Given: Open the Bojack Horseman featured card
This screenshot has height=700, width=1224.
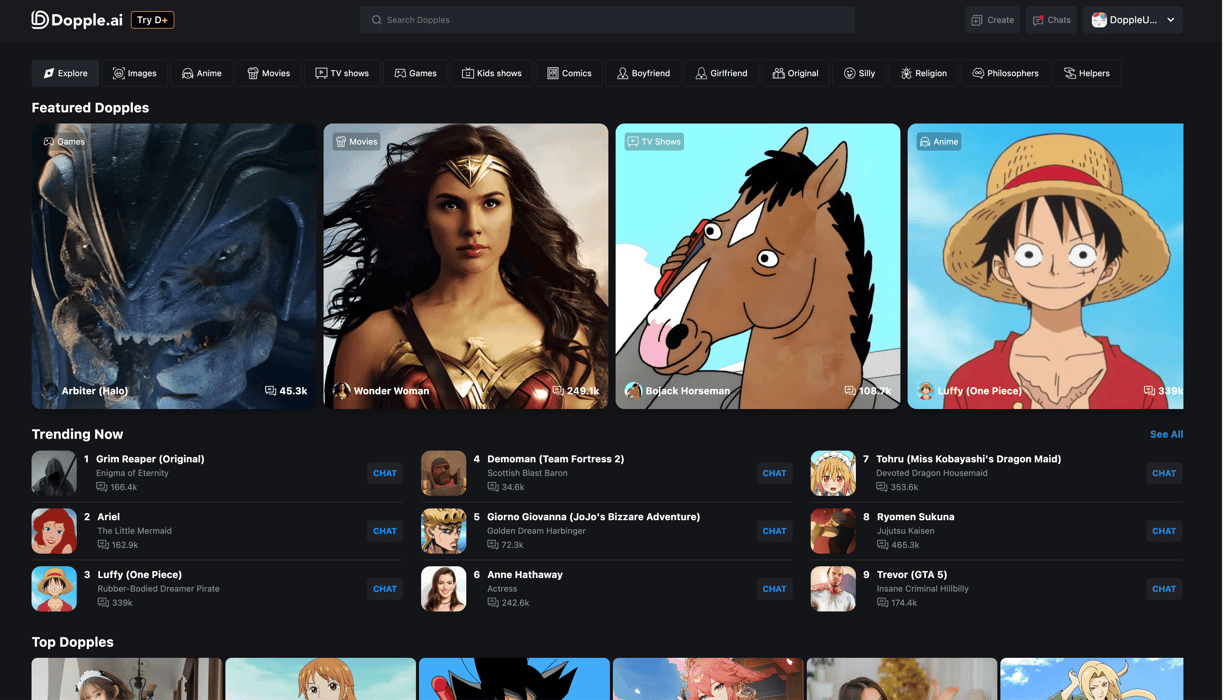Looking at the screenshot, I should [758, 266].
